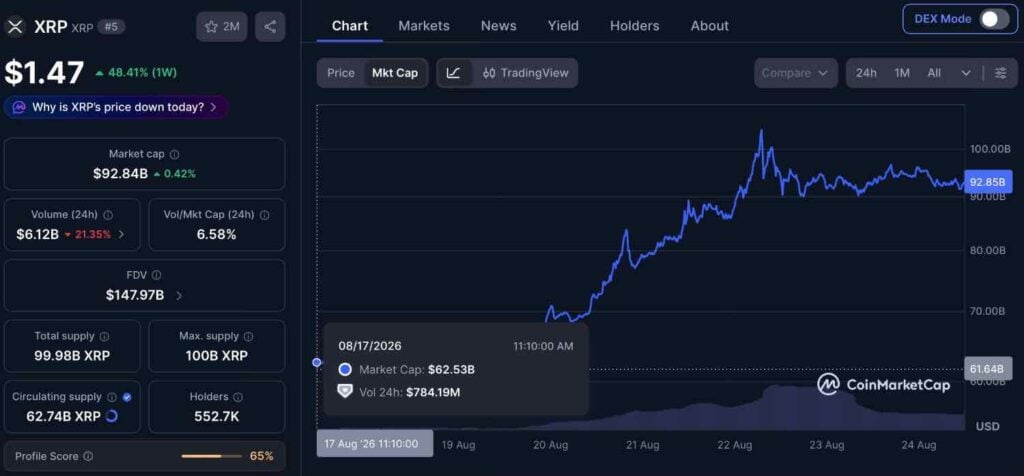Click the 6.58% Vol/Mkt Cap value
This screenshot has height=476, width=1024.
[216, 234]
